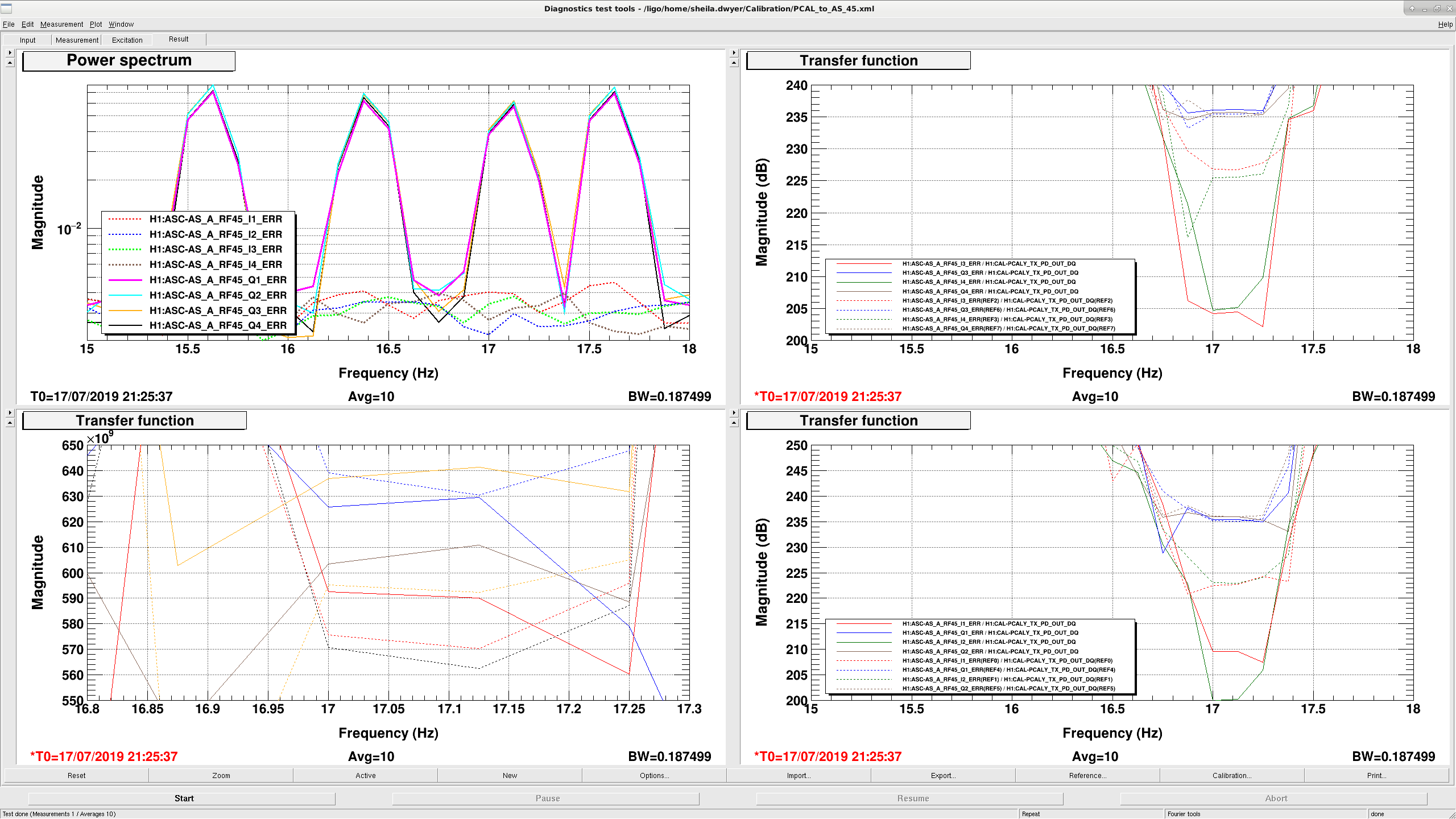
Task: Switch to the Excitation tab
Action: (x=127, y=40)
